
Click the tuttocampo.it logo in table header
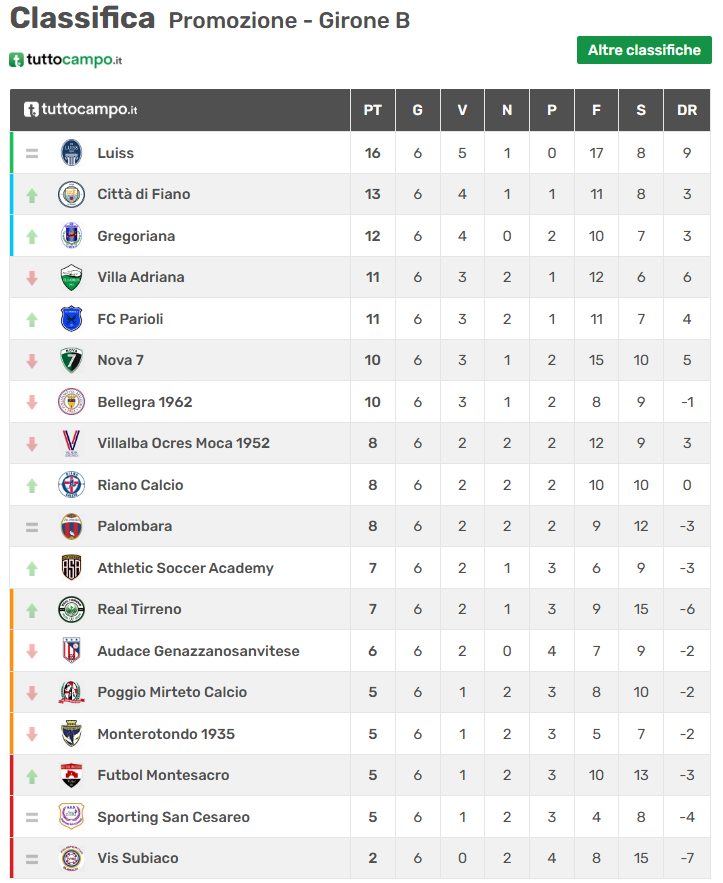pos(81,110)
